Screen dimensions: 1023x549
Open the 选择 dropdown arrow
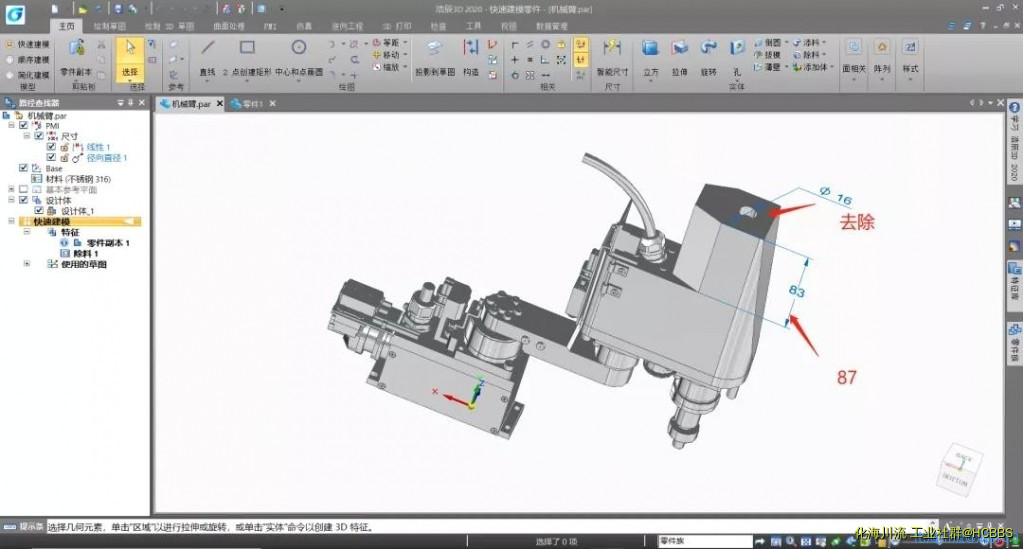click(130, 81)
